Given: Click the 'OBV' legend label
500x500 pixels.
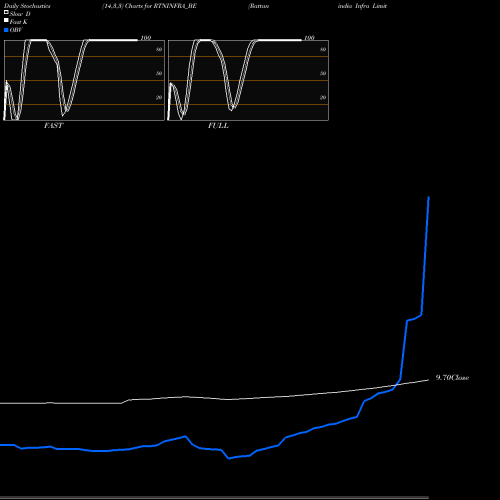Looking at the screenshot, I should coord(16,30).
